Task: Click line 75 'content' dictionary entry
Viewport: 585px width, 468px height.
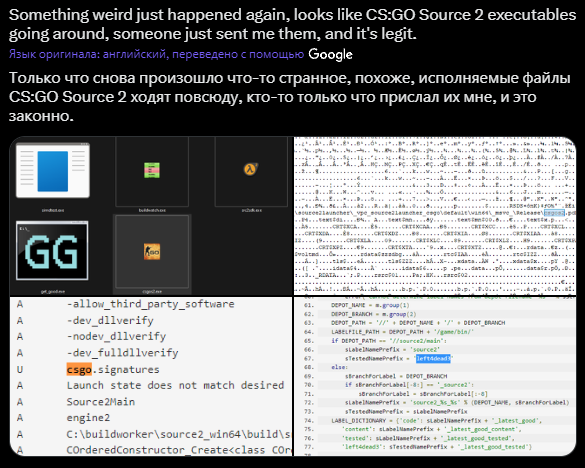Action: click(431, 430)
